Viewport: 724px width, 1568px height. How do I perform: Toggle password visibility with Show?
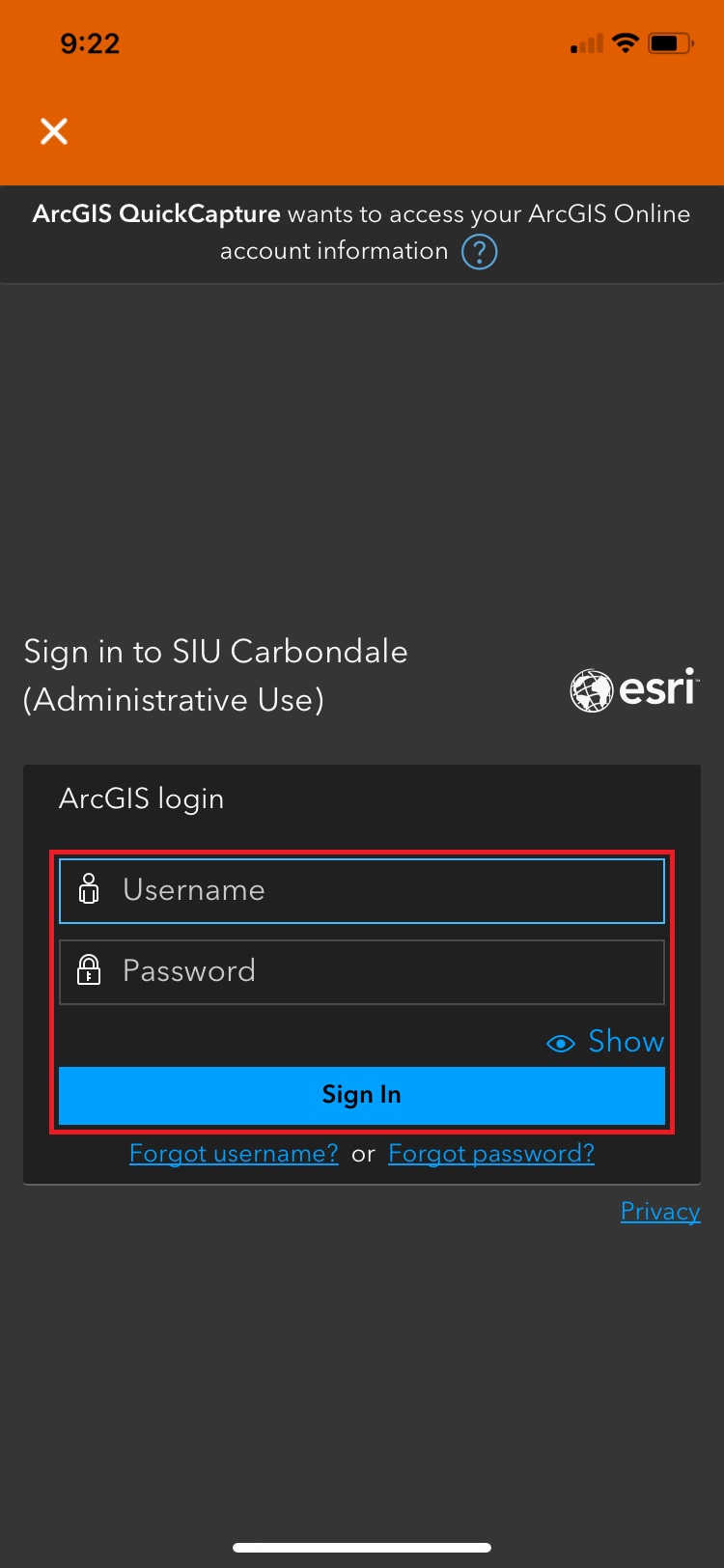[x=627, y=1042]
